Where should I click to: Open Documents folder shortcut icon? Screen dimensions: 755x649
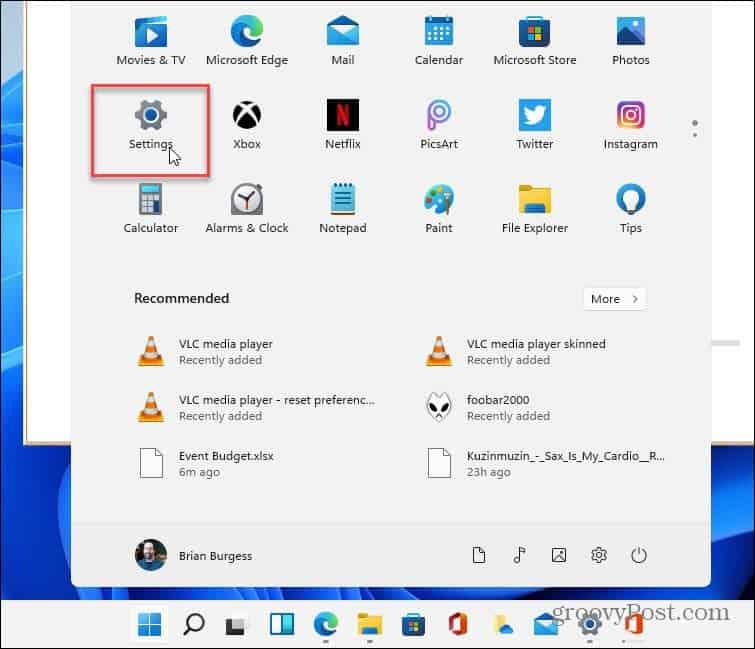pyautogui.click(x=479, y=555)
